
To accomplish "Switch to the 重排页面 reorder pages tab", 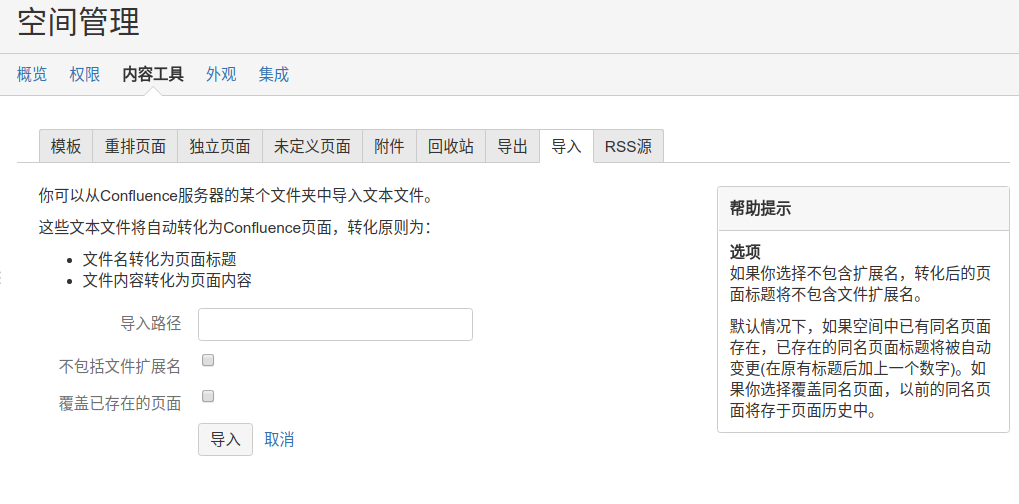I will point(135,146).
